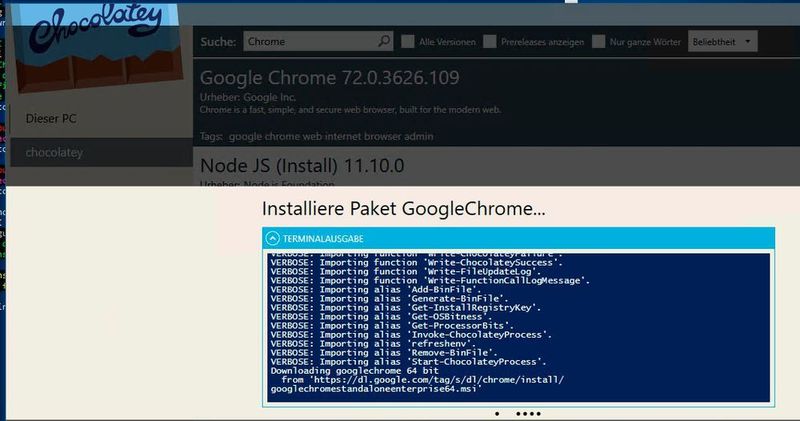This screenshot has width=800, height=421.
Task: Click the search magnifier icon
Action: tap(384, 41)
